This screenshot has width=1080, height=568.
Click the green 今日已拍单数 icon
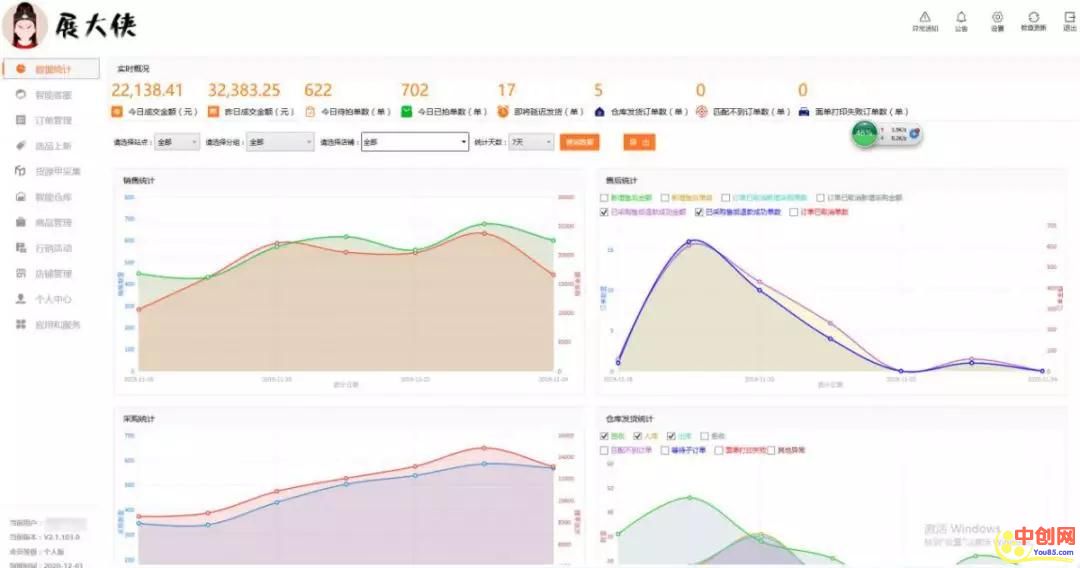tap(407, 112)
